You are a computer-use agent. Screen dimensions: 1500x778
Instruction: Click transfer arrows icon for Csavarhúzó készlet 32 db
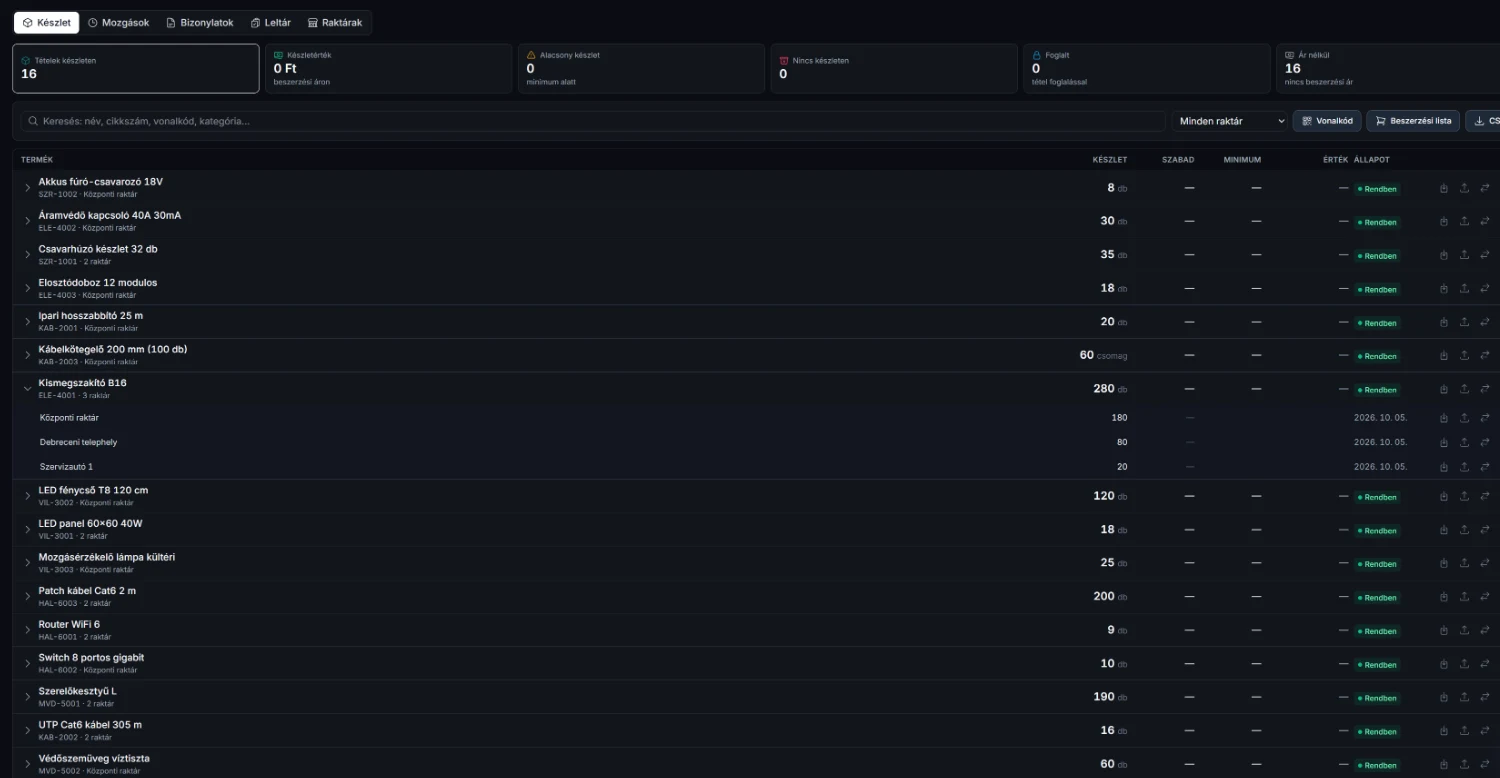pyautogui.click(x=1485, y=255)
